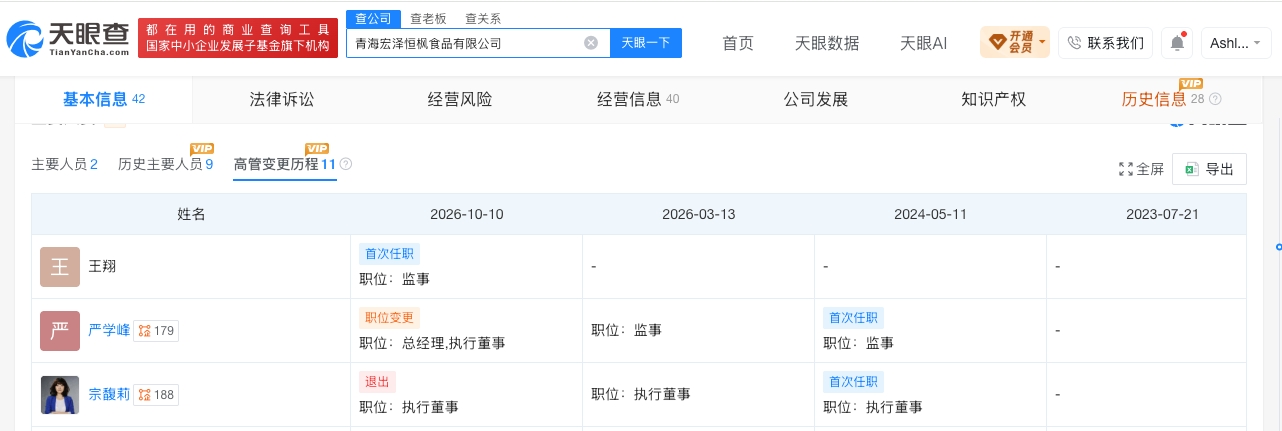1282x431 pixels.
Task: Click the help icon next to 高管变更历程
Action: [346, 164]
